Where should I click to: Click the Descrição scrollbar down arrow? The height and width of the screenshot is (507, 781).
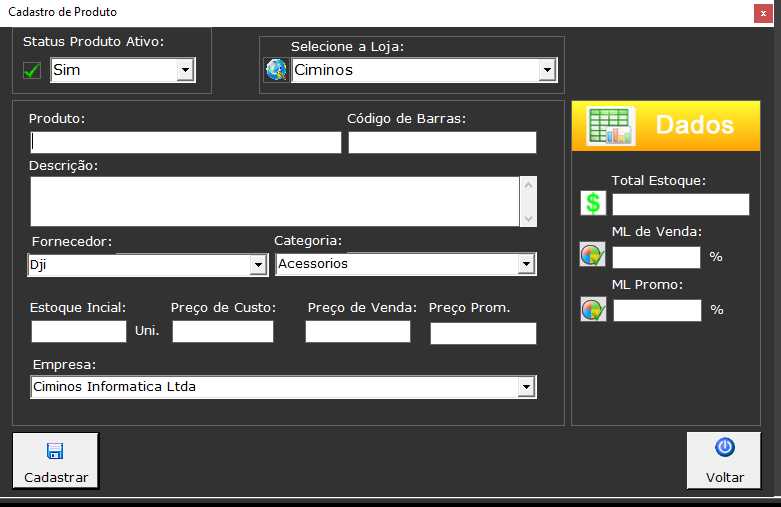coord(529,218)
